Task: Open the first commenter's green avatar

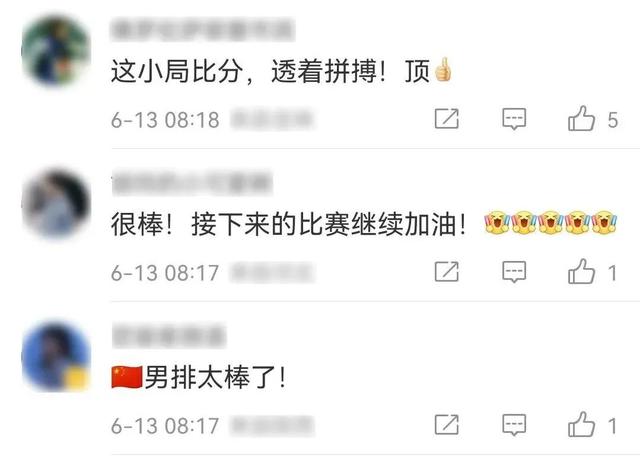Action: tap(56, 51)
